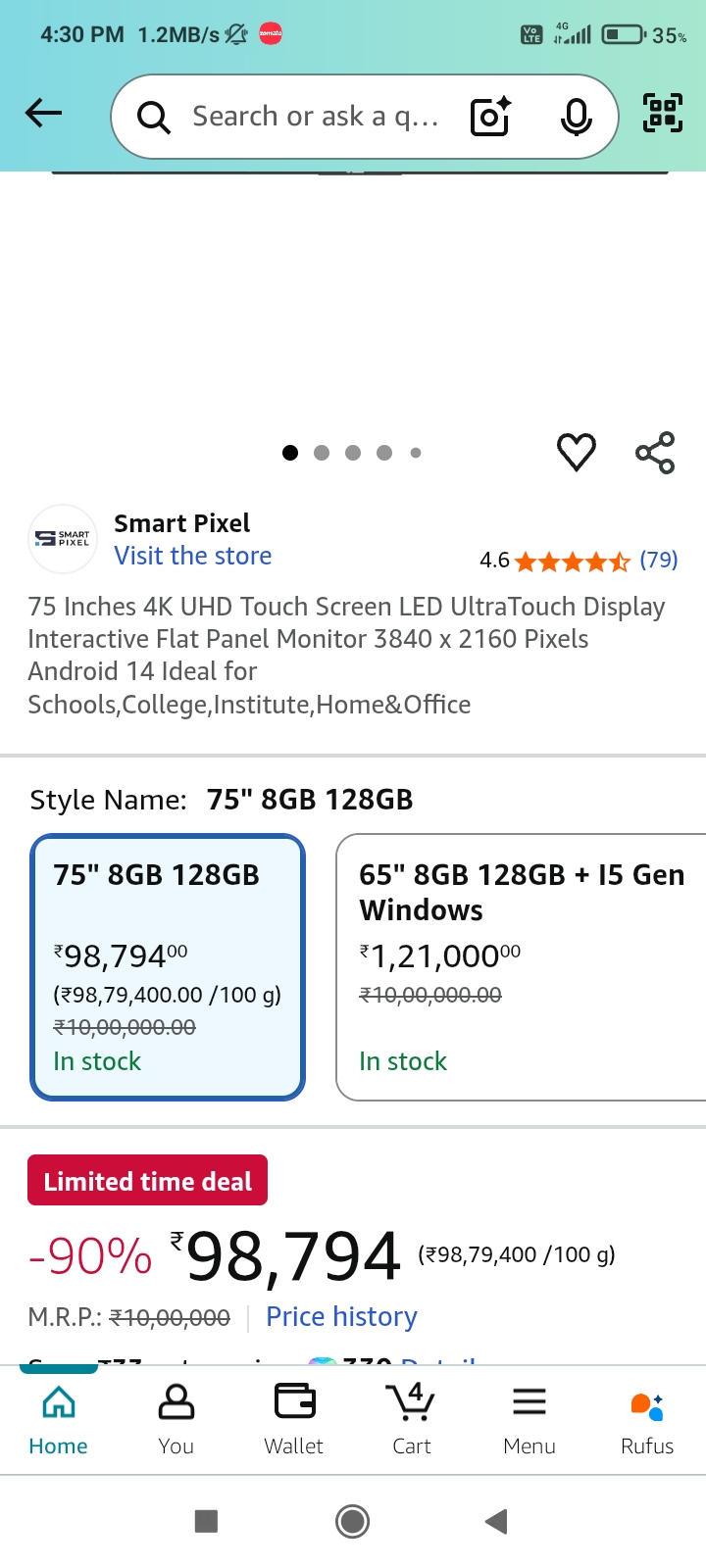Image resolution: width=706 pixels, height=1568 pixels.
Task: Tap the microphone voice search icon
Action: 576,116
